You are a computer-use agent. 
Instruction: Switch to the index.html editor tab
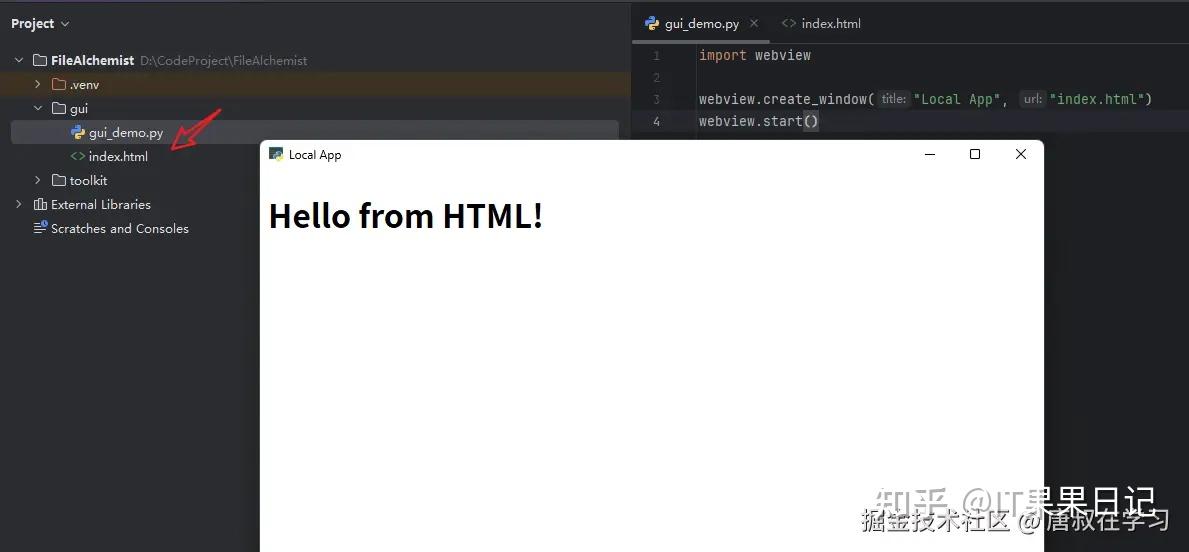(x=821, y=24)
